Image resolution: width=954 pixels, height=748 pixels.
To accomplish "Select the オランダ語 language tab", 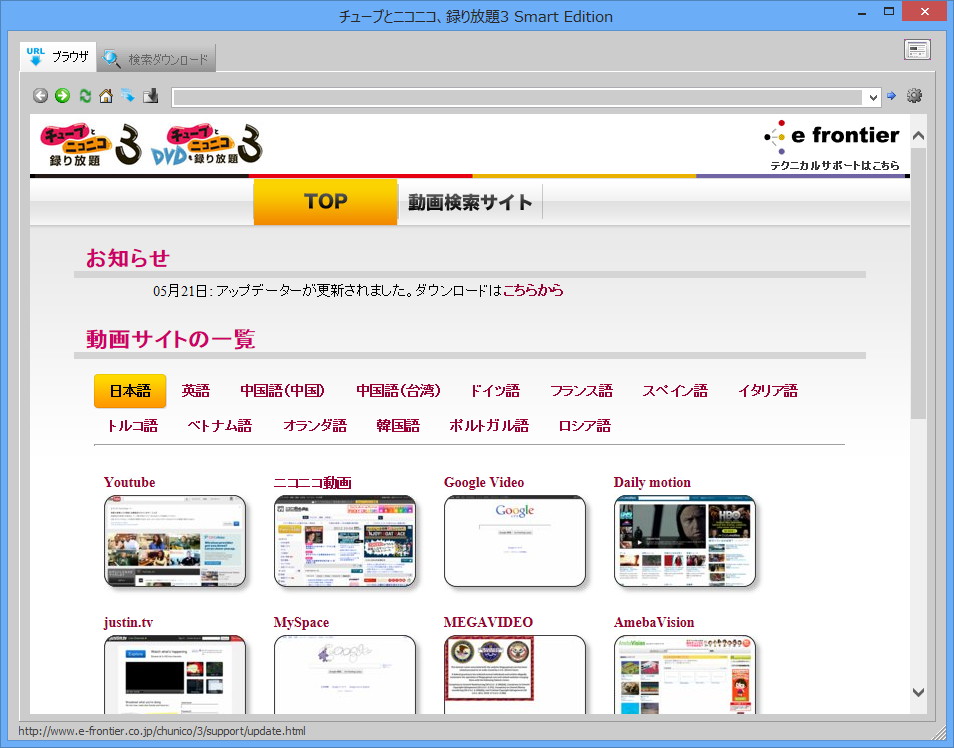I will 315,425.
